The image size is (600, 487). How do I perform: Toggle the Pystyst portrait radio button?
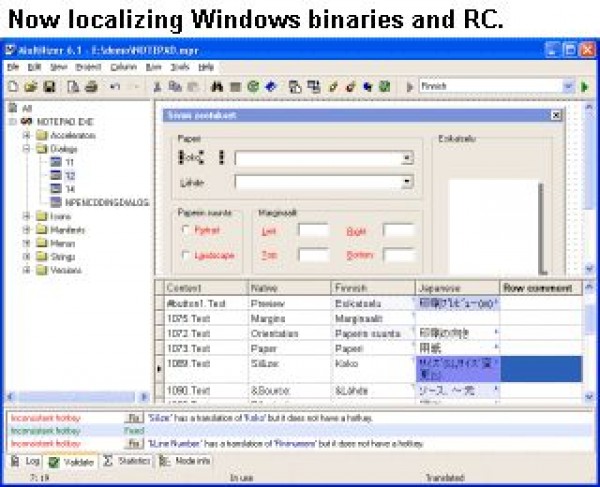coord(186,230)
